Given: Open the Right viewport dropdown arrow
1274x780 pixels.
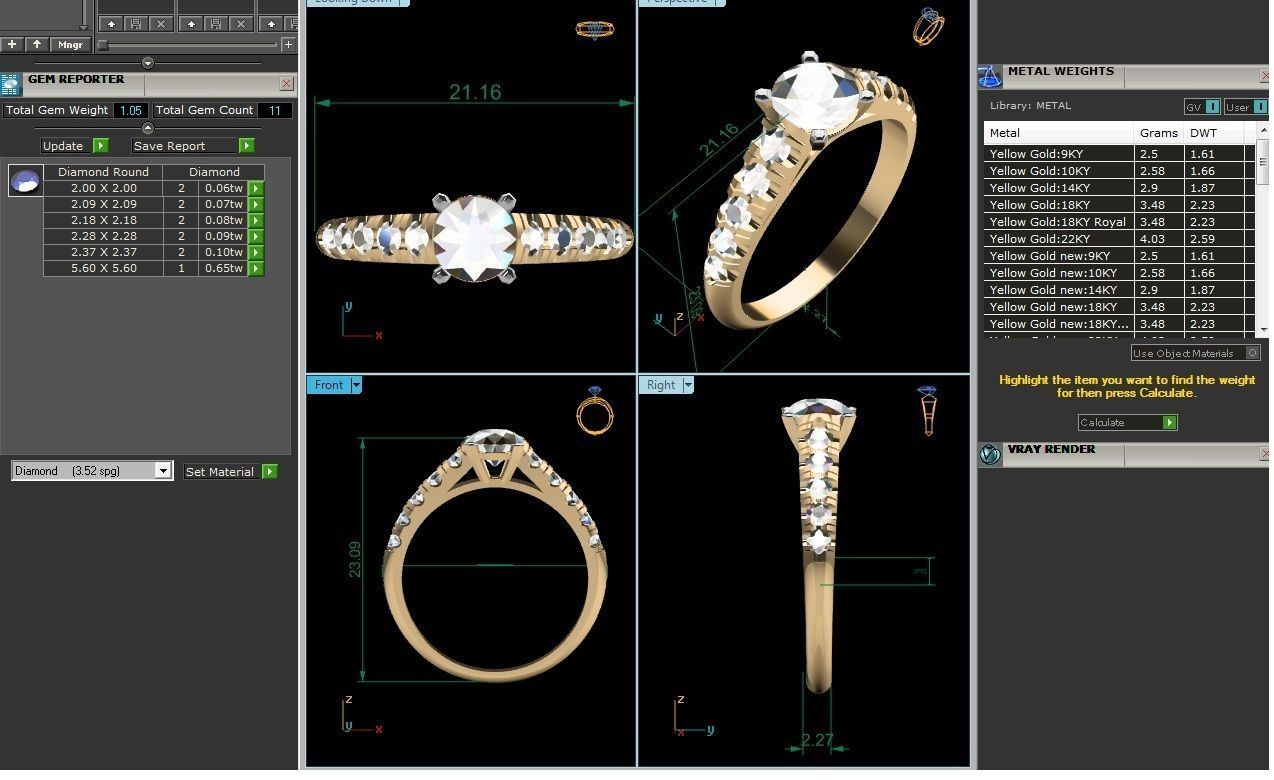Looking at the screenshot, I should 688,385.
